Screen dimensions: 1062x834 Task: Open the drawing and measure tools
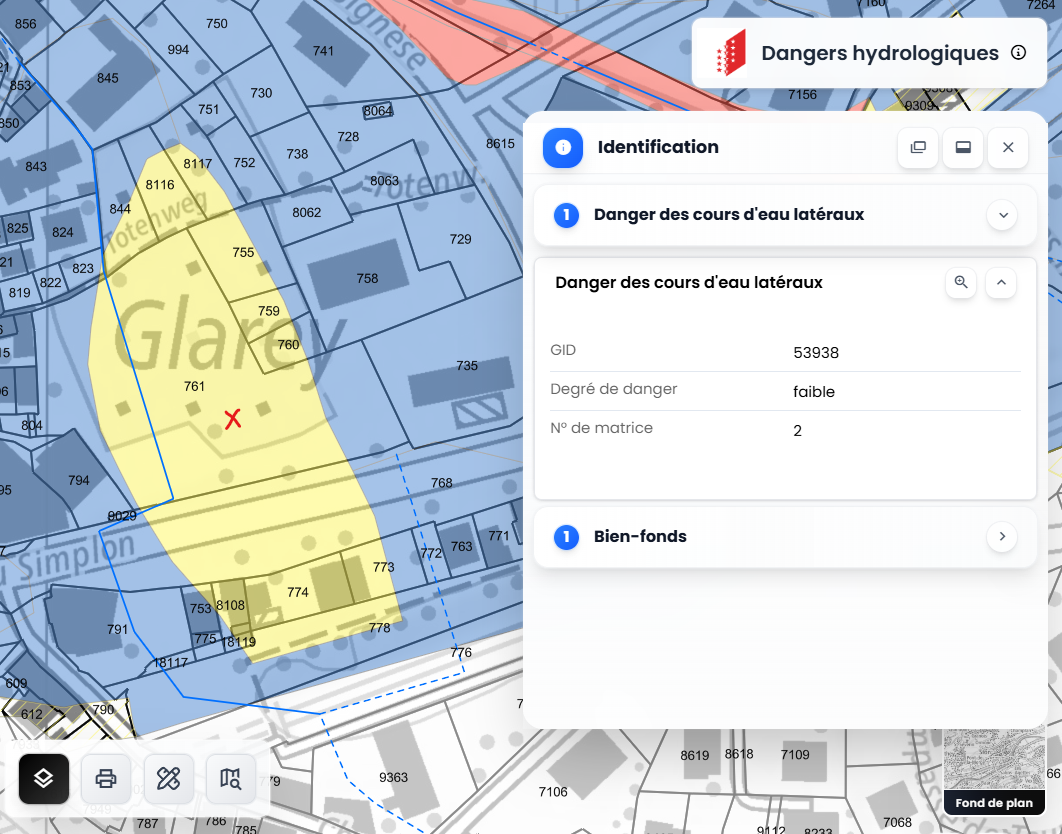pos(169,778)
